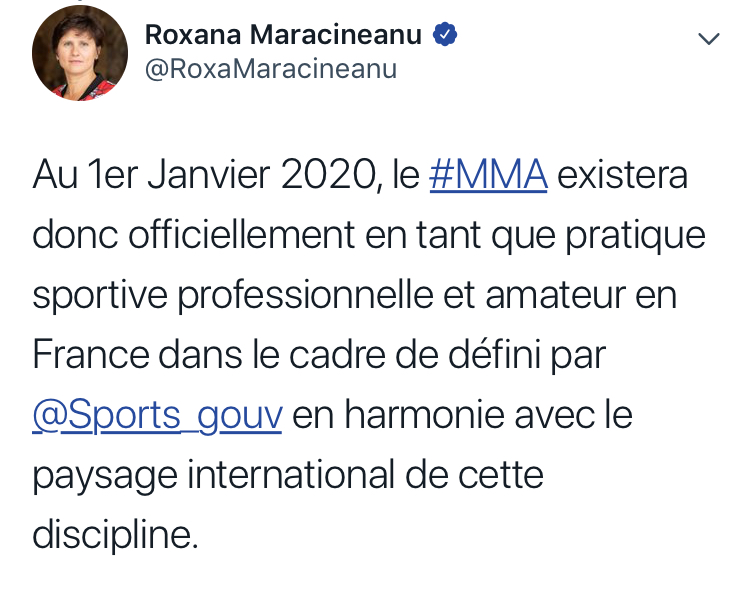Click the text 'en harmonie avec le'

pyautogui.click(x=463, y=414)
